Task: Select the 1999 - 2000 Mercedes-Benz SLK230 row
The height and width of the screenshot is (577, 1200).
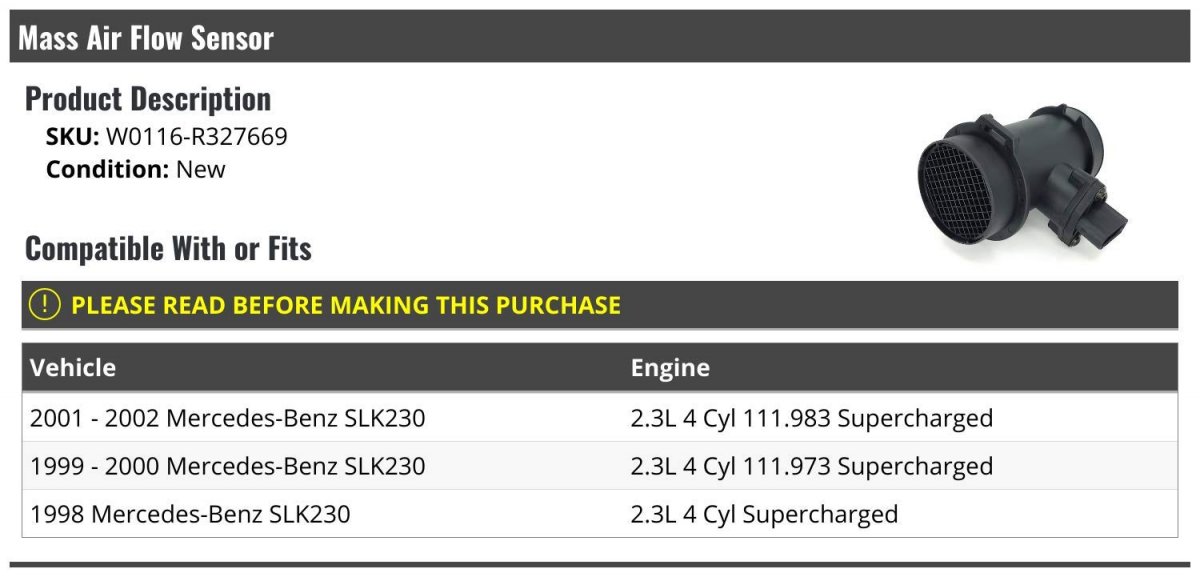Action: point(600,466)
